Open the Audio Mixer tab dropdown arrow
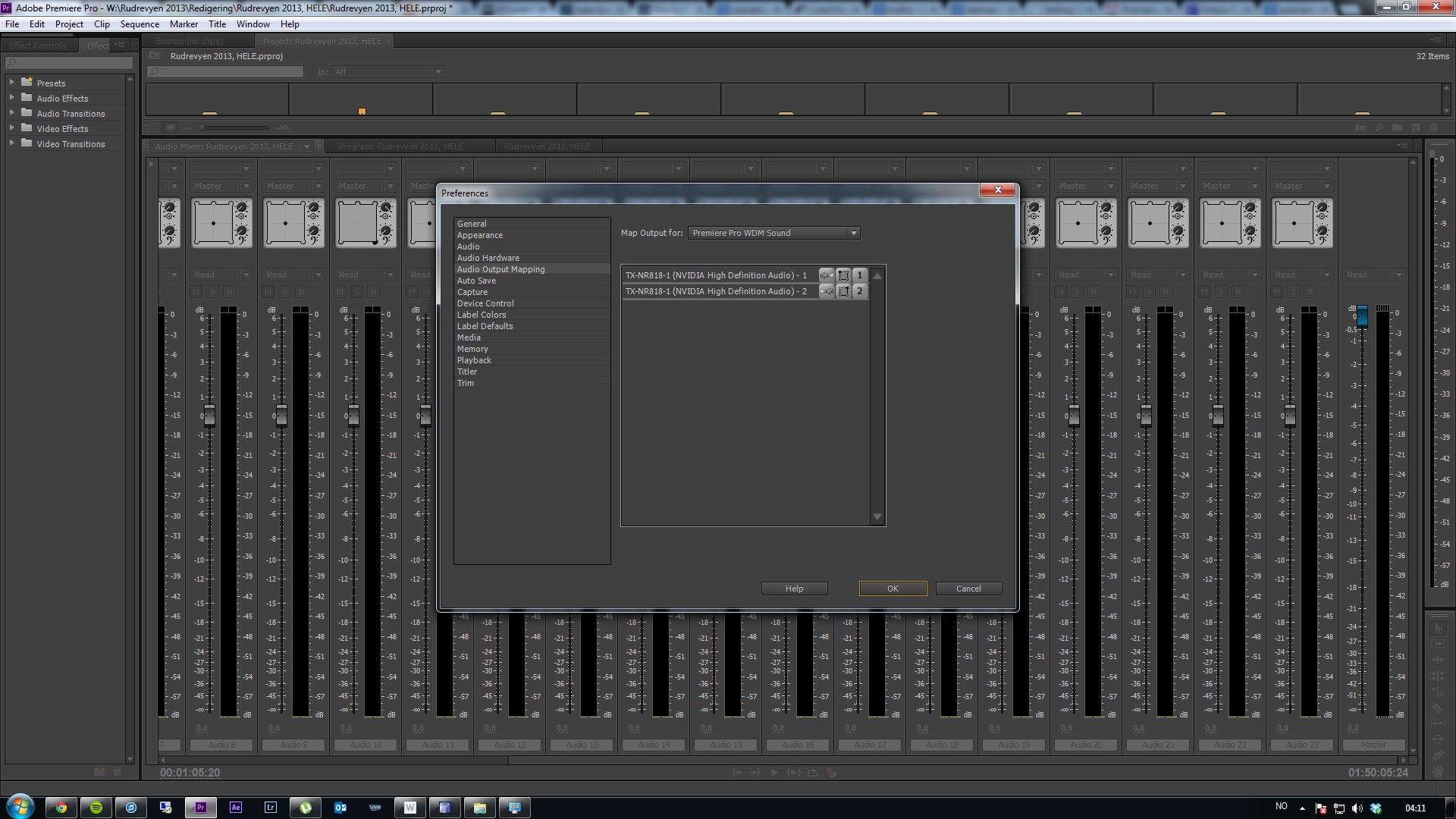The image size is (1456, 819). click(x=306, y=146)
